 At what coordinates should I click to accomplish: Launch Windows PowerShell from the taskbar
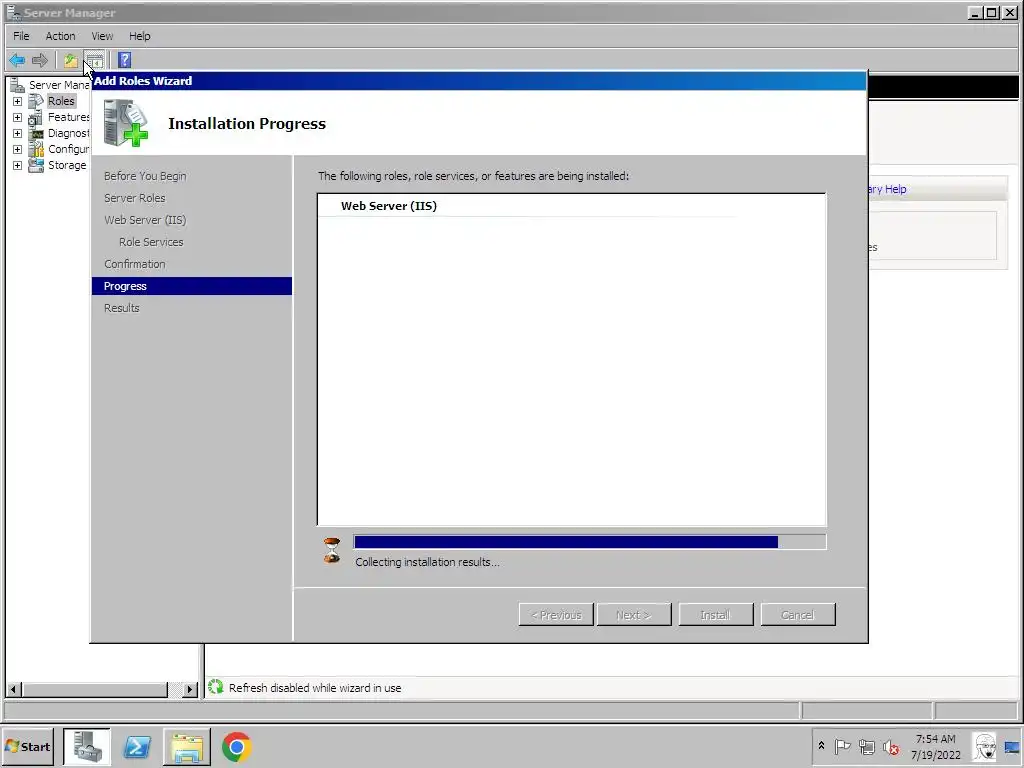coord(137,746)
